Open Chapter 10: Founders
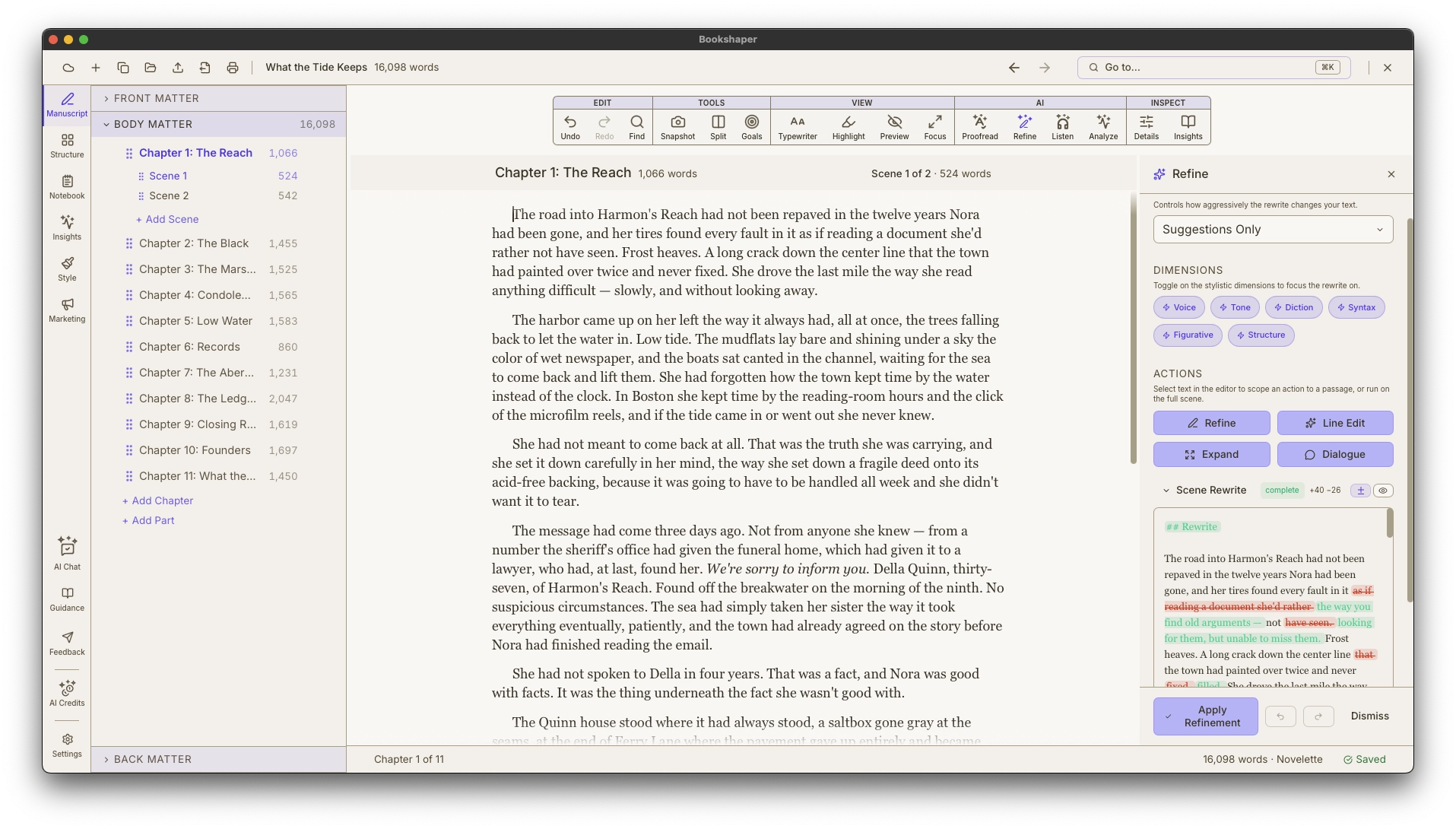 (195, 450)
